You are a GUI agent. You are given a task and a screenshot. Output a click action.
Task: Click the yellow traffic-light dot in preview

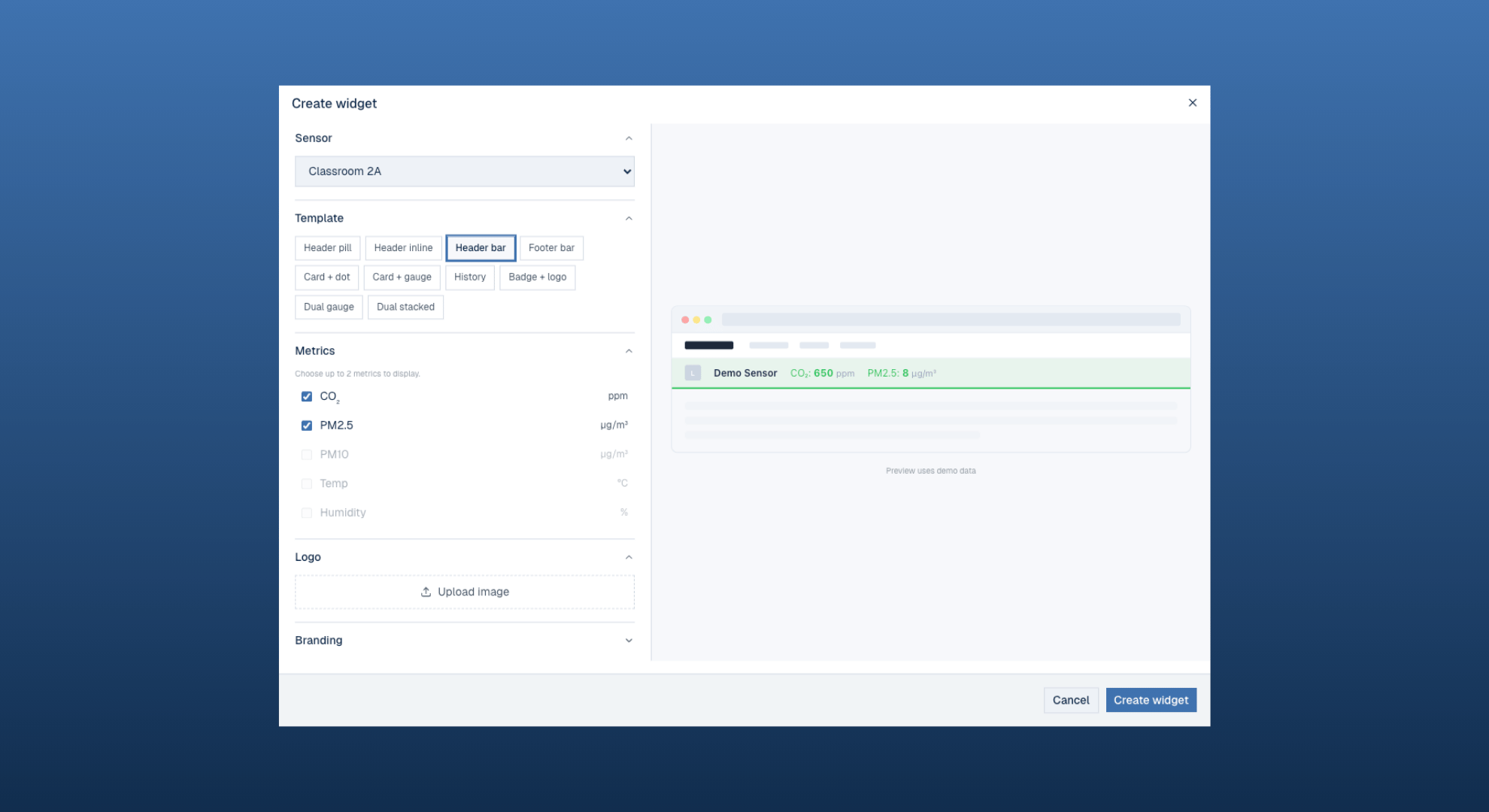click(x=696, y=319)
